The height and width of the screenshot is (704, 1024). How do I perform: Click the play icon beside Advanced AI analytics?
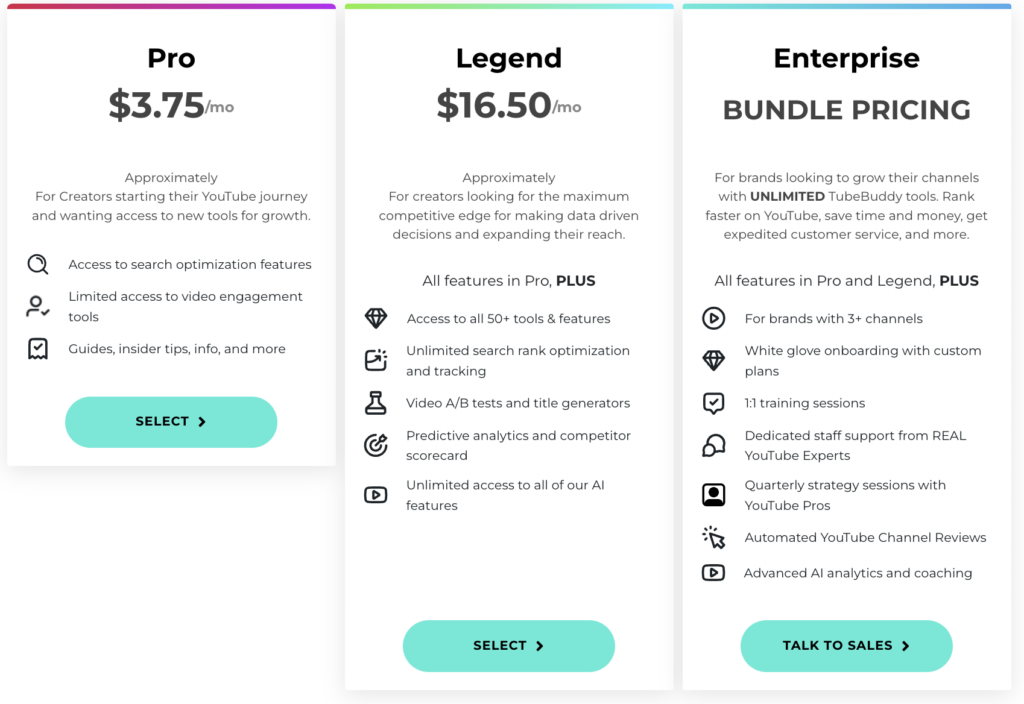coord(713,573)
